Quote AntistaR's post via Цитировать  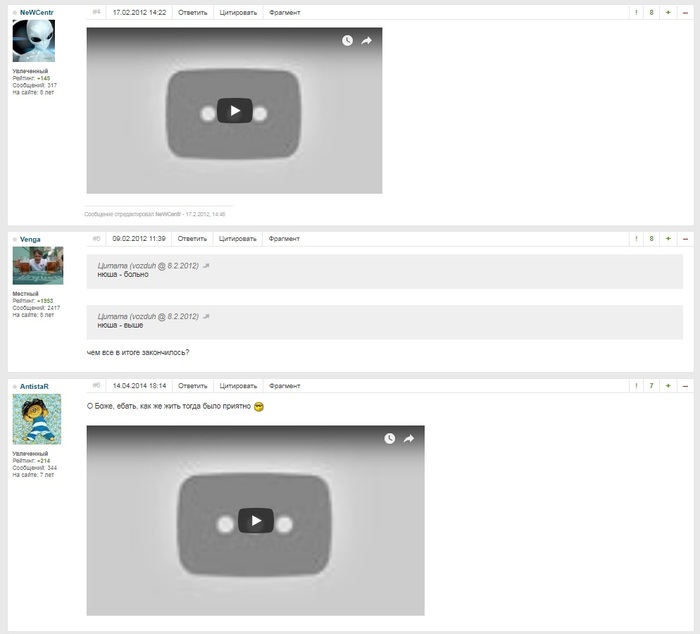click(238, 386)
